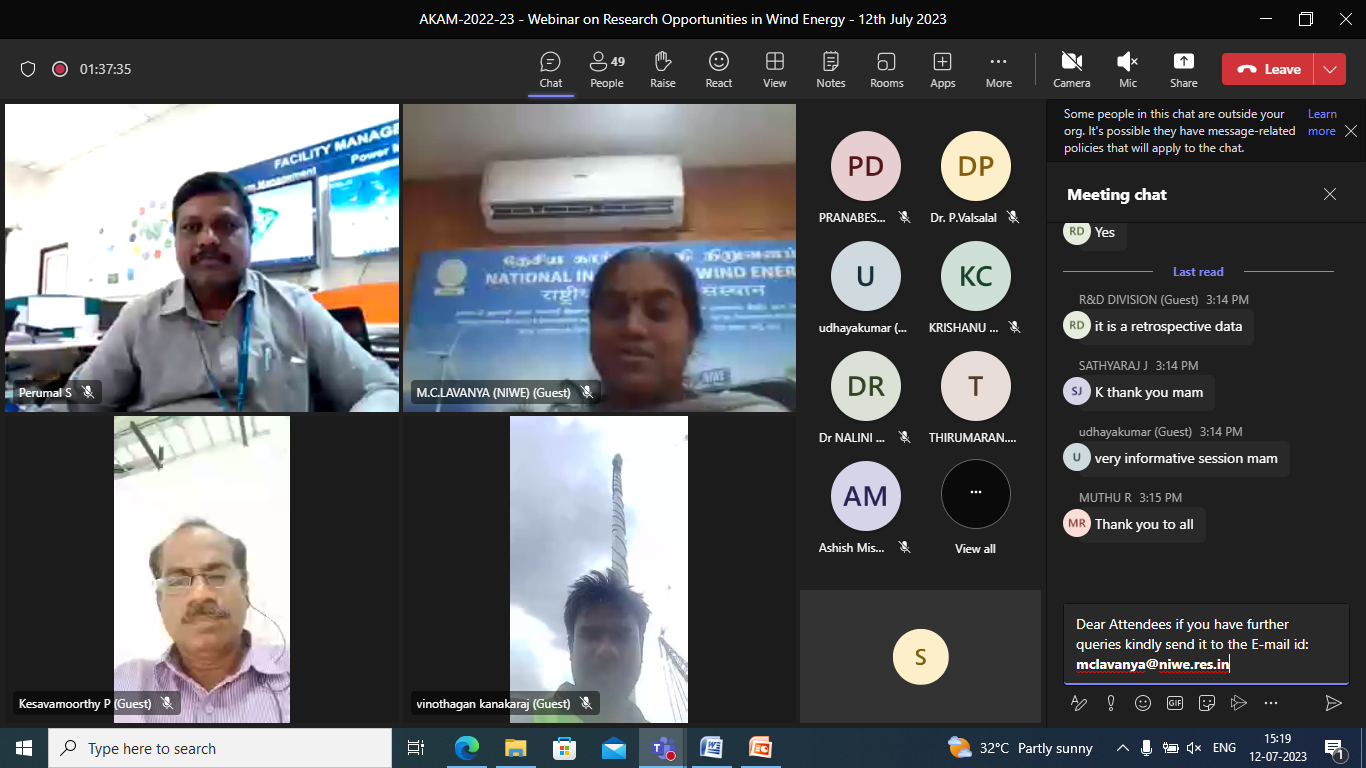Expand the Leave options dropdown arrow

click(x=1329, y=69)
